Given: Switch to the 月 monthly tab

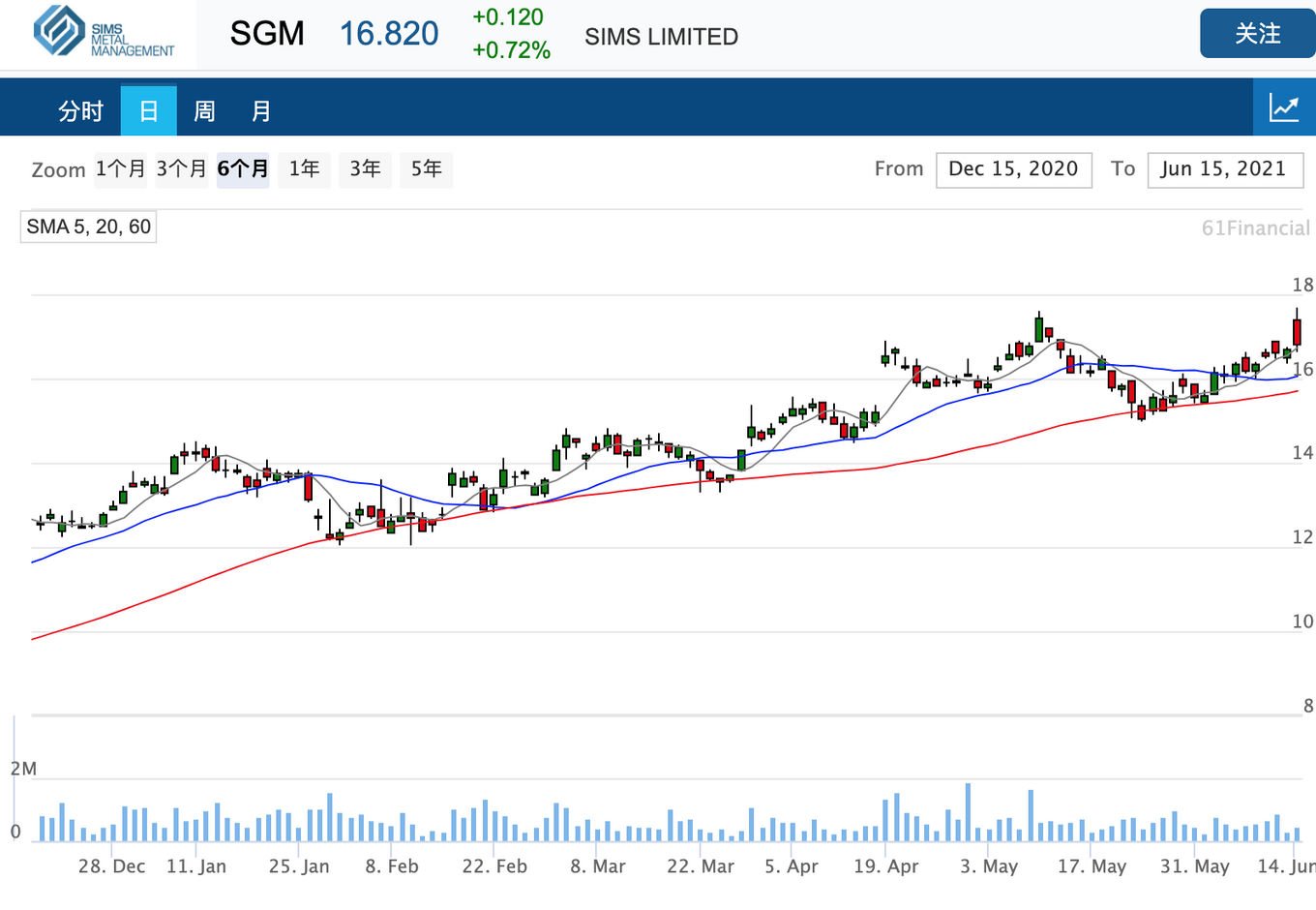Looking at the screenshot, I should point(260,111).
